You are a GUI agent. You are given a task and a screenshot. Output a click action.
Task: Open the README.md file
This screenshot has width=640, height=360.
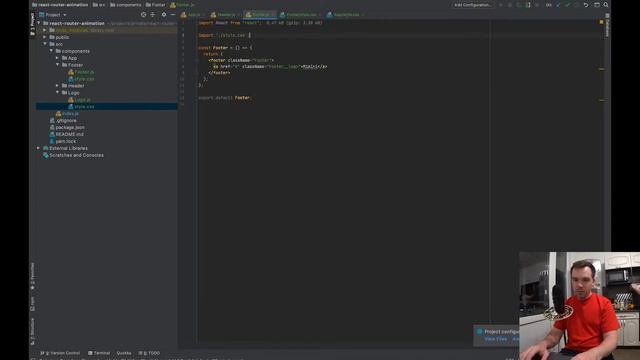click(x=67, y=134)
